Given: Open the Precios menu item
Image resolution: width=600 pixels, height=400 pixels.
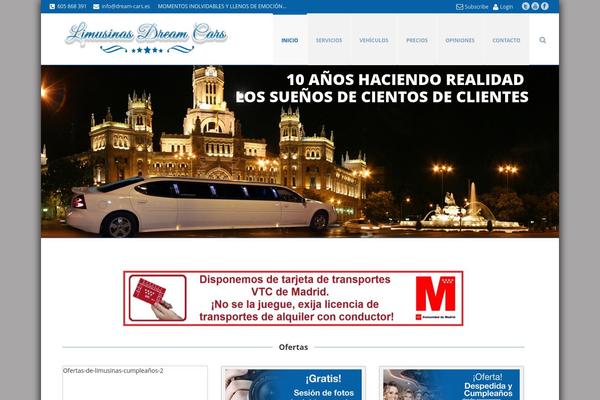Looking at the screenshot, I should tap(417, 40).
